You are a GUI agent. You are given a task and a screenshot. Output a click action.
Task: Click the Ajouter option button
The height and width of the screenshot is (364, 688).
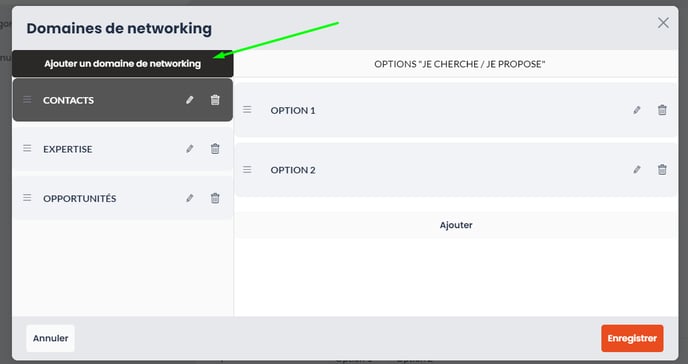tap(456, 225)
